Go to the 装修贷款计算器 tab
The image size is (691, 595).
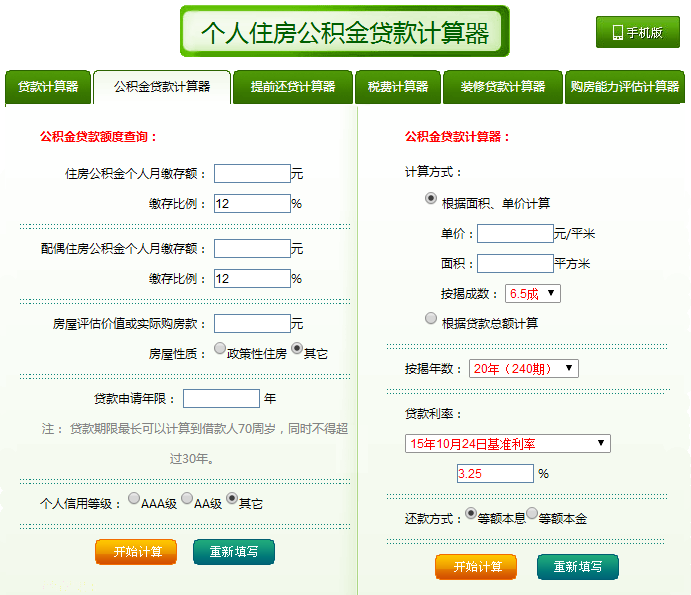(503, 87)
